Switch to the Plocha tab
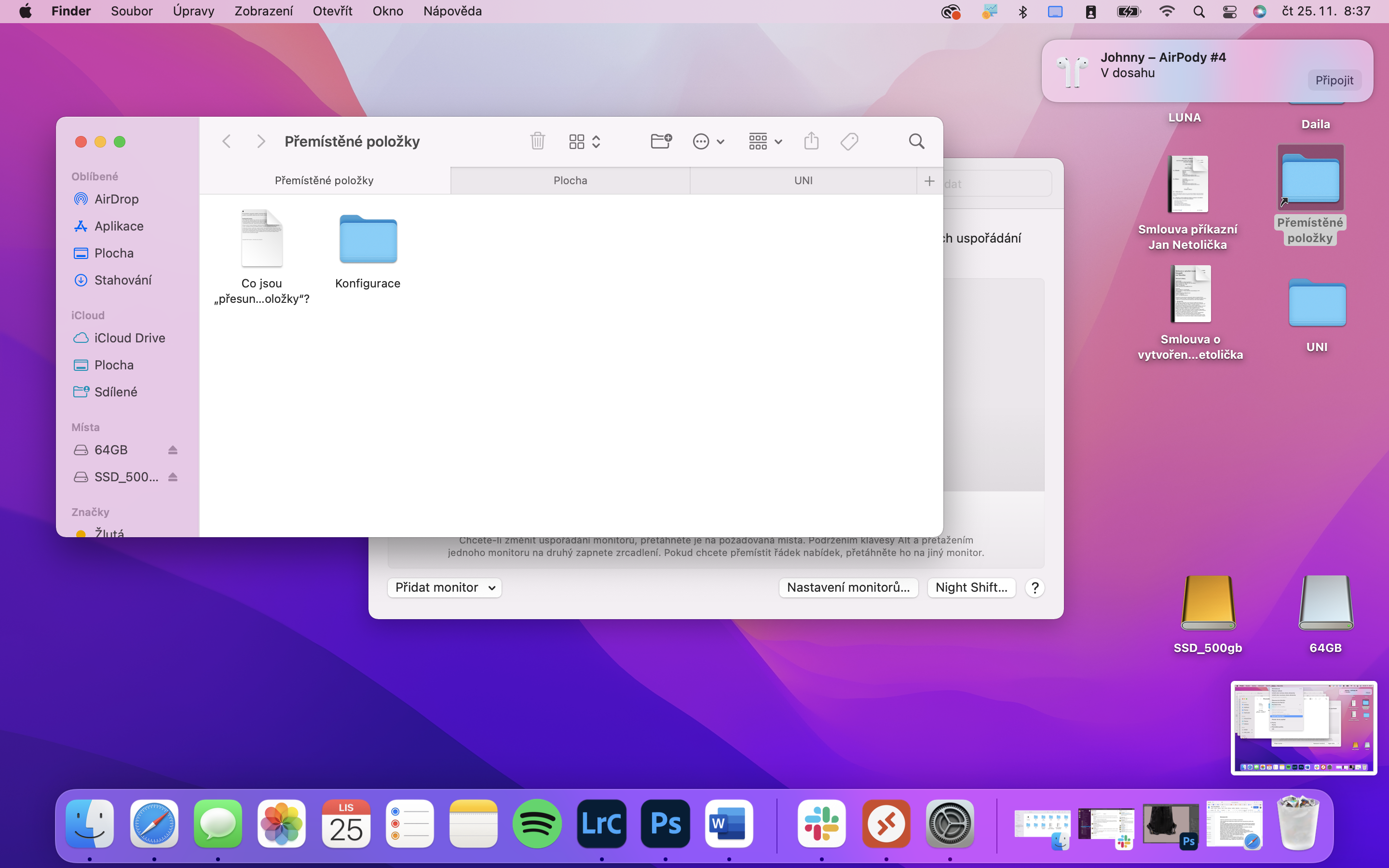 pyautogui.click(x=570, y=180)
